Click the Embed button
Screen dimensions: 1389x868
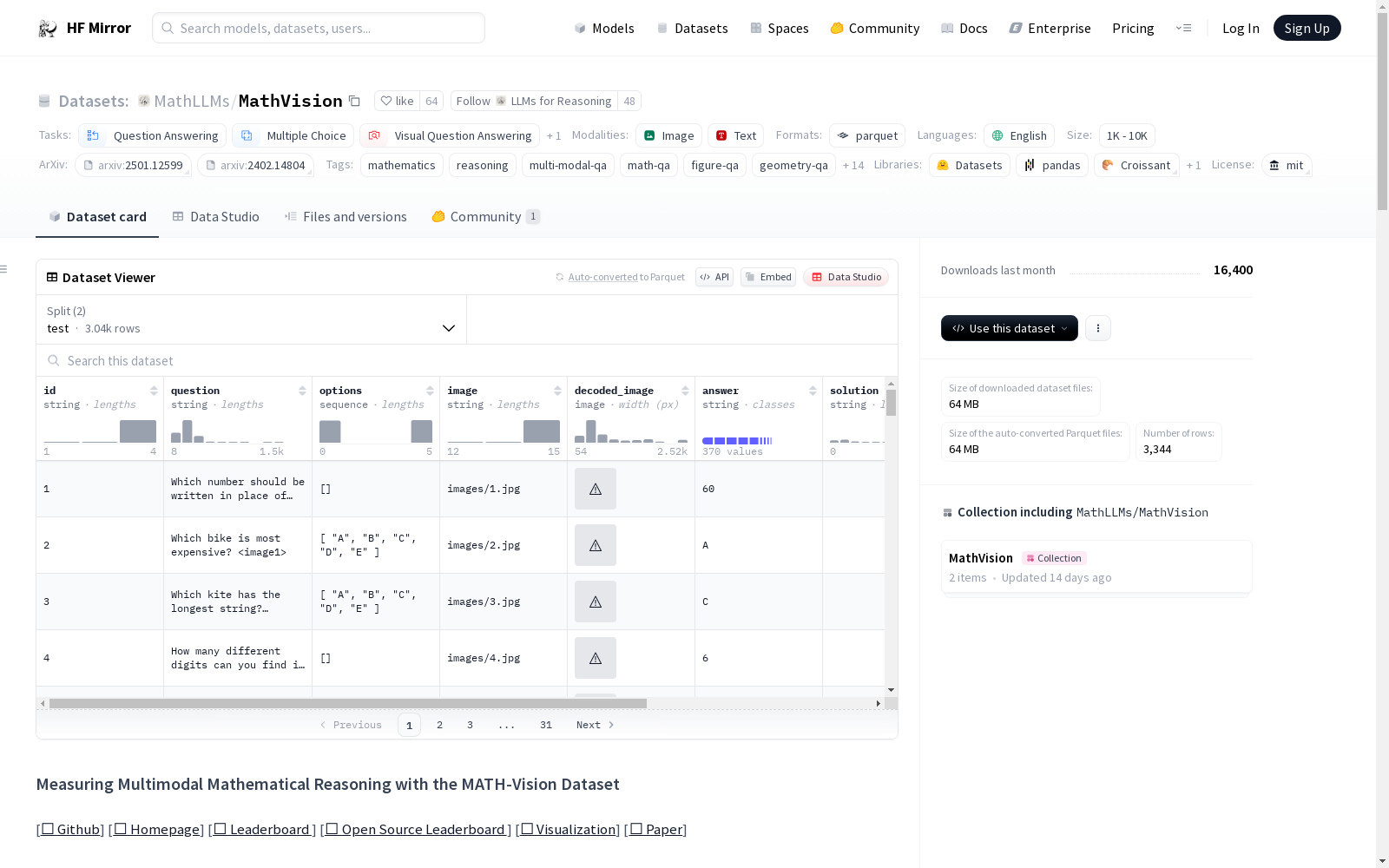click(x=768, y=277)
